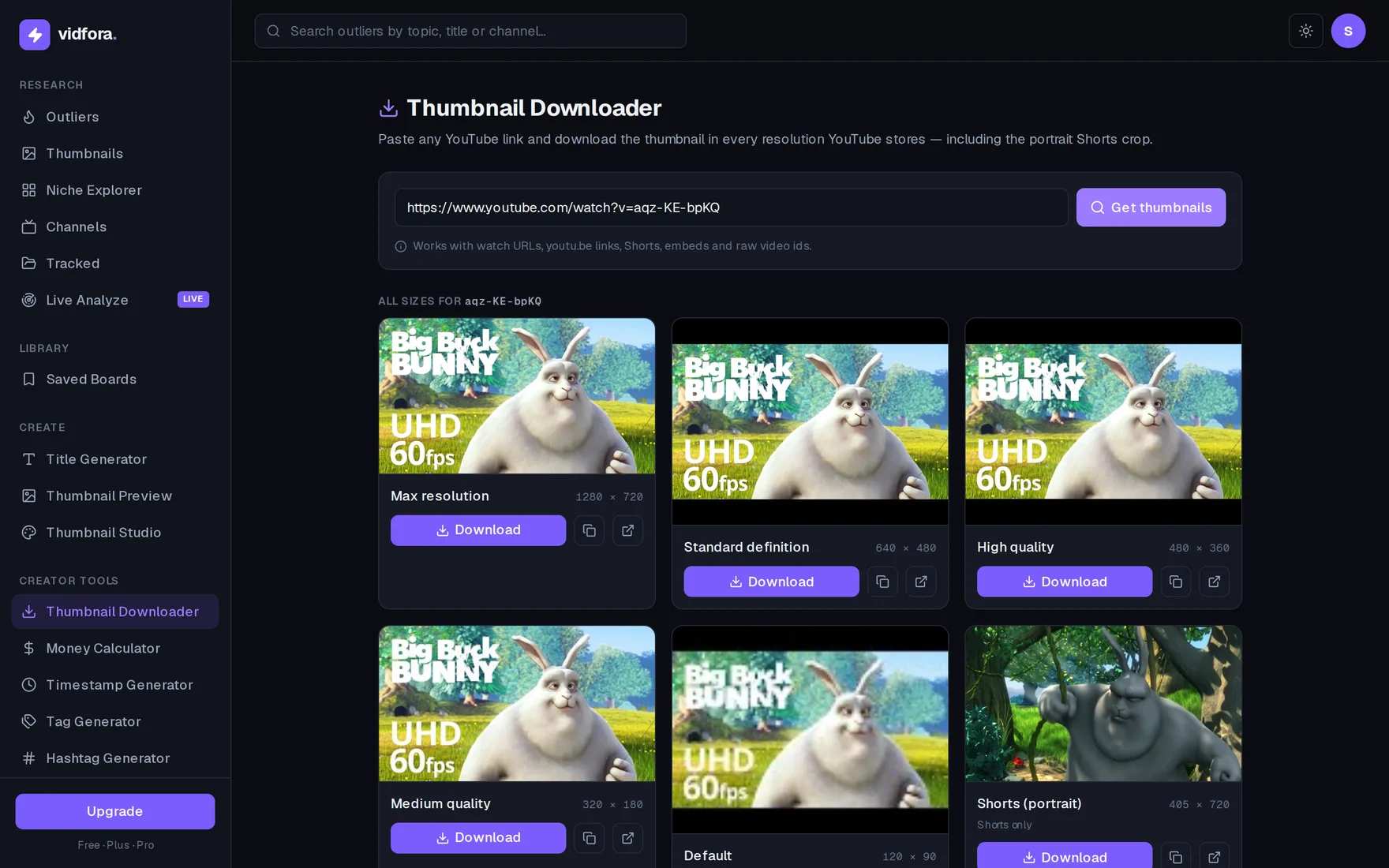1389x868 pixels.
Task: Download the High quality thumbnail
Action: 1065,582
